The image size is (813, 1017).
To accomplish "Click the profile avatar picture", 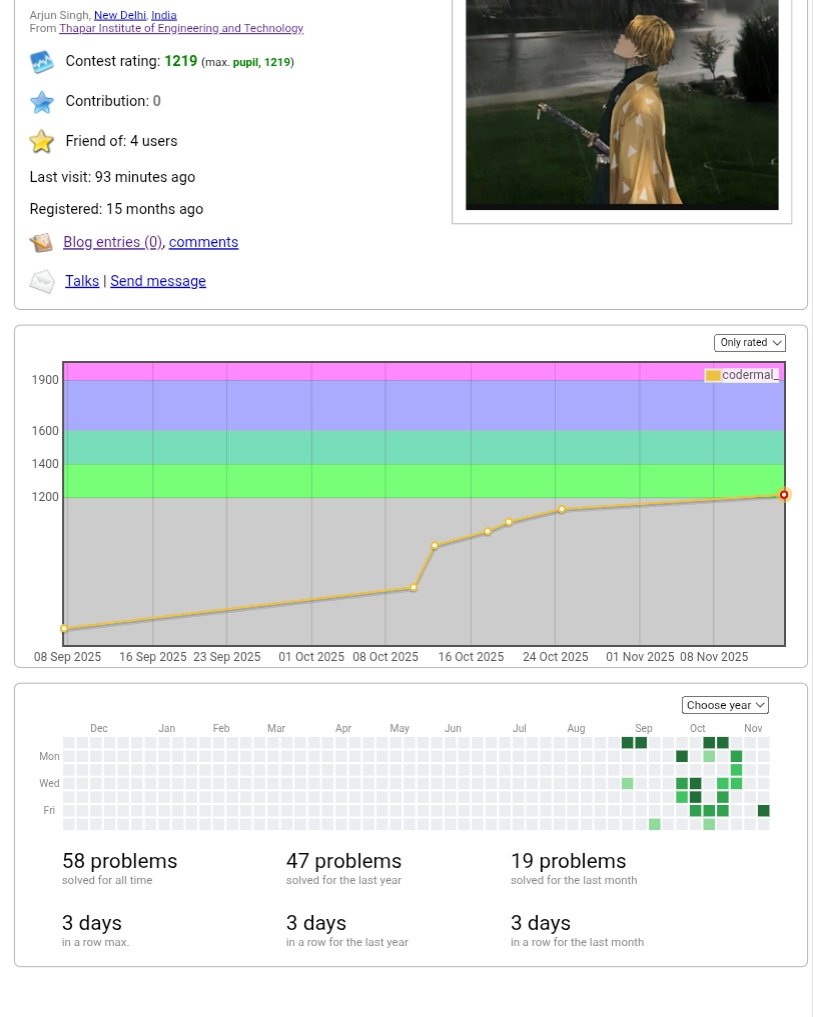I will point(622,104).
